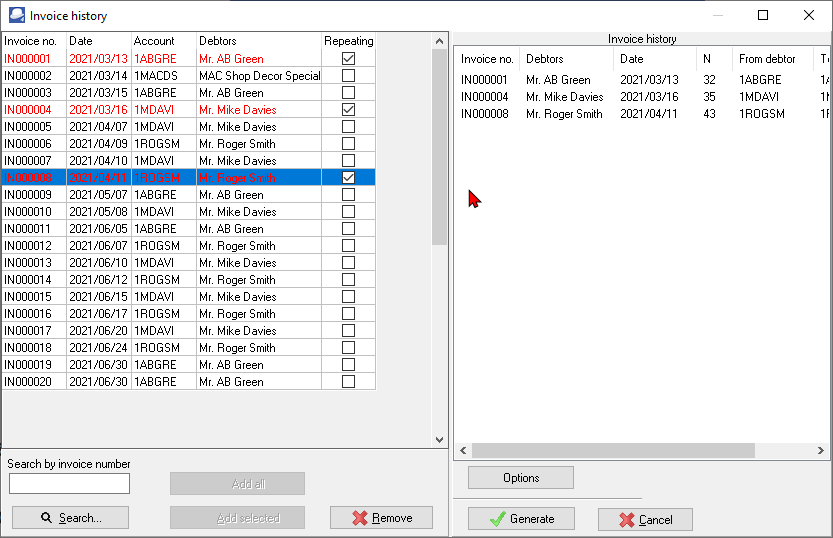833x538 pixels.
Task: Click right arrow of history horizontal scrollbar
Action: coord(821,450)
